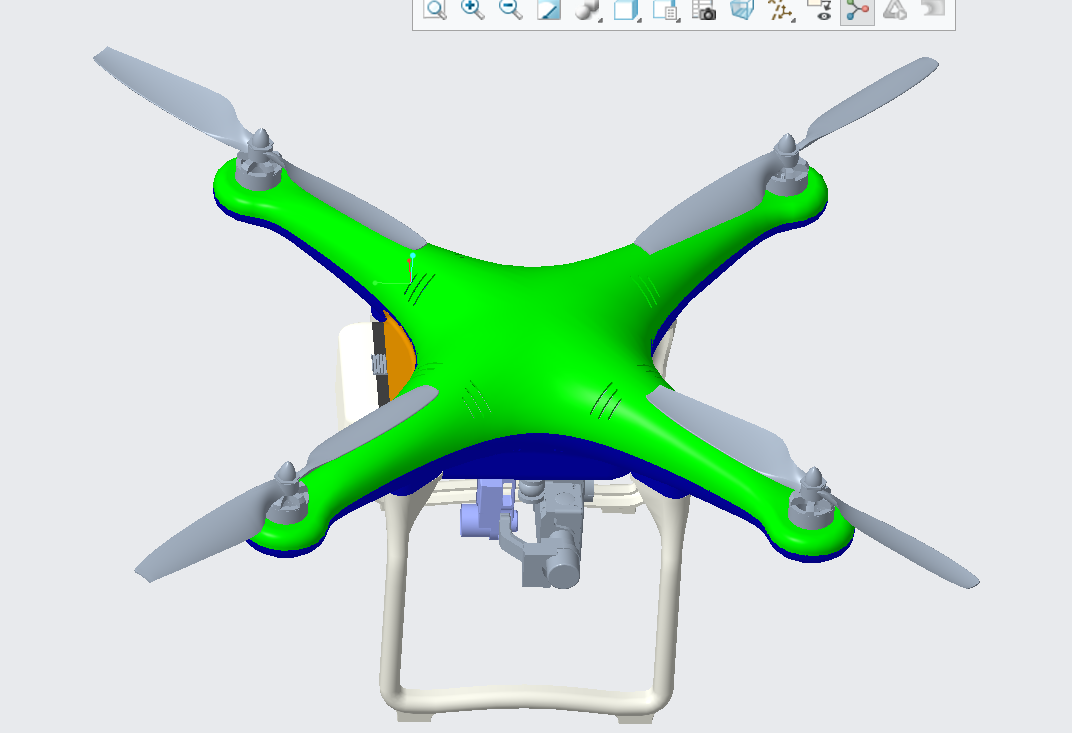
Task: Open the View Manager dropdown
Action: click(x=665, y=10)
